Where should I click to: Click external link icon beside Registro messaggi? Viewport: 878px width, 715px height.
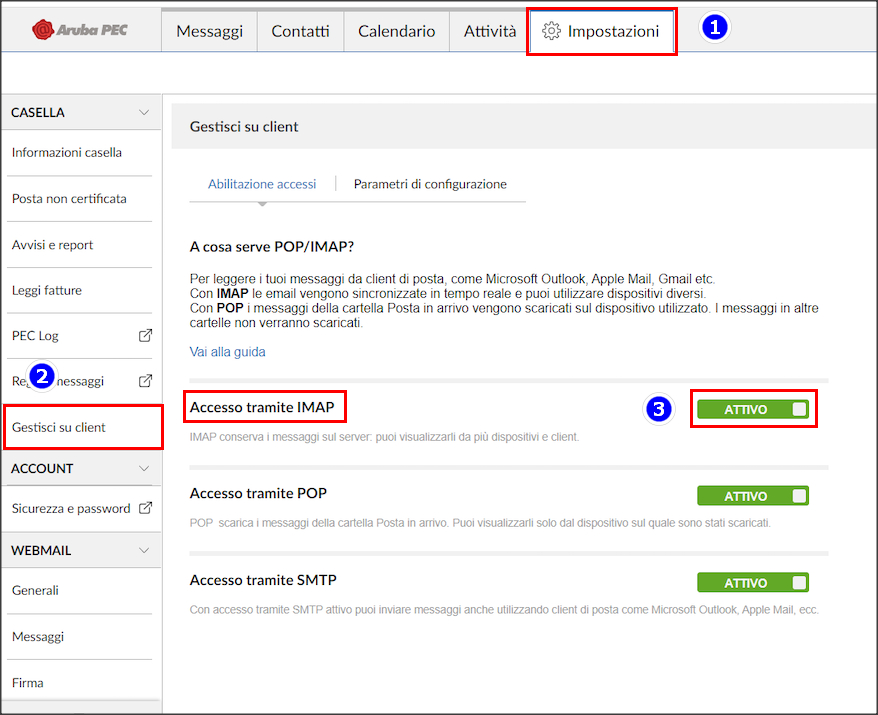coord(144,381)
